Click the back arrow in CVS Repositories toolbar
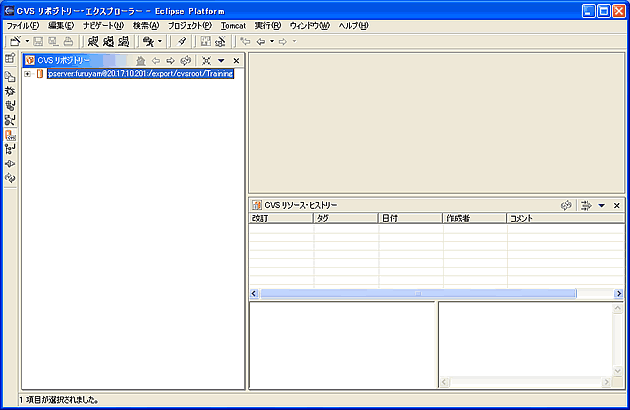 pos(155,61)
